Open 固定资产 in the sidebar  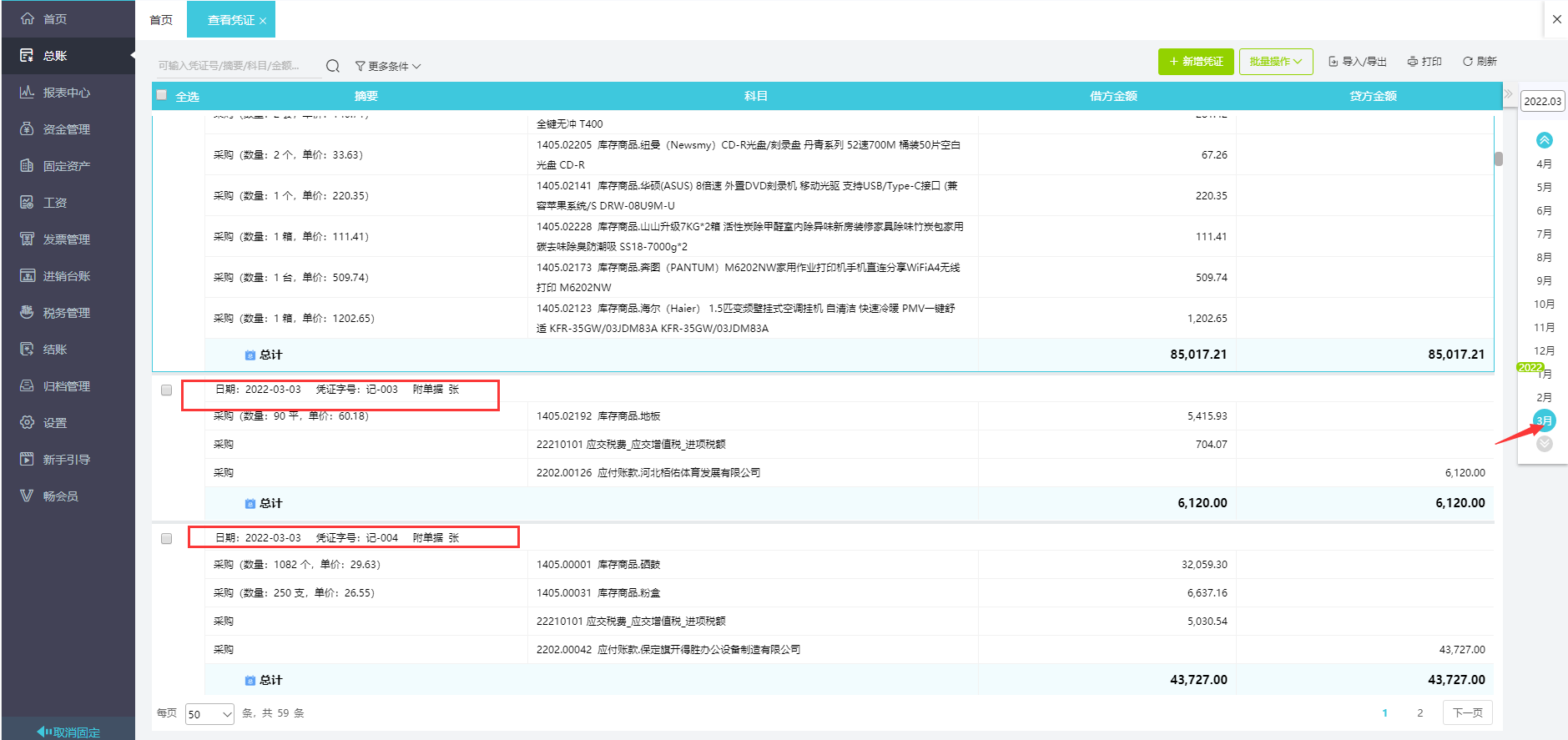pos(66,166)
